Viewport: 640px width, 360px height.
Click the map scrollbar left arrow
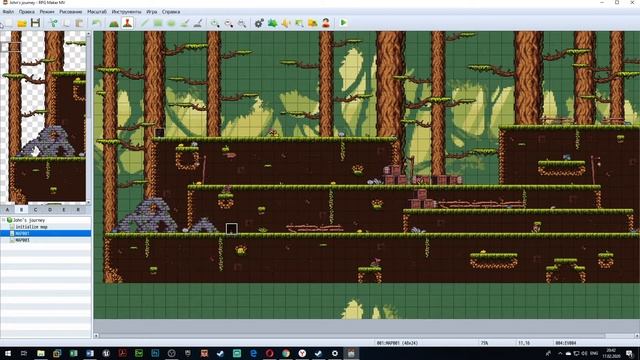coord(96,336)
